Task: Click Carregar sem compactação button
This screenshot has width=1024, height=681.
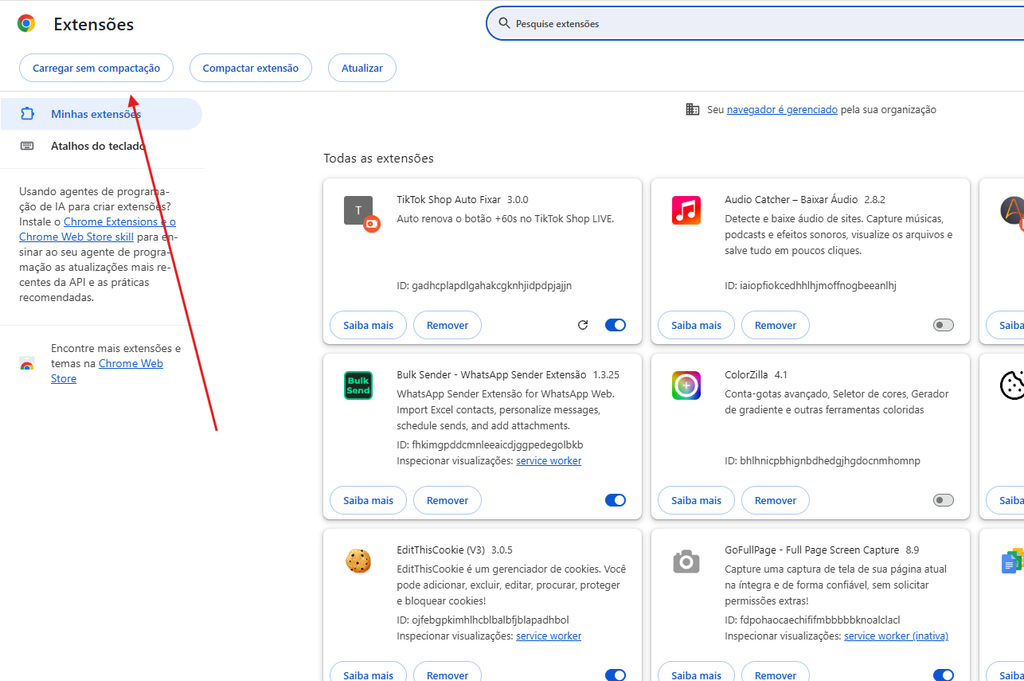Action: coord(96,68)
